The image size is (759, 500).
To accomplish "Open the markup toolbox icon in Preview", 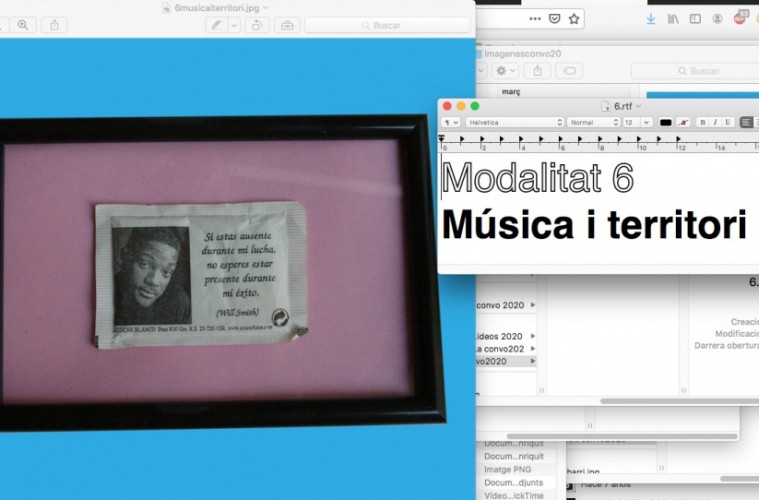I will [286, 25].
